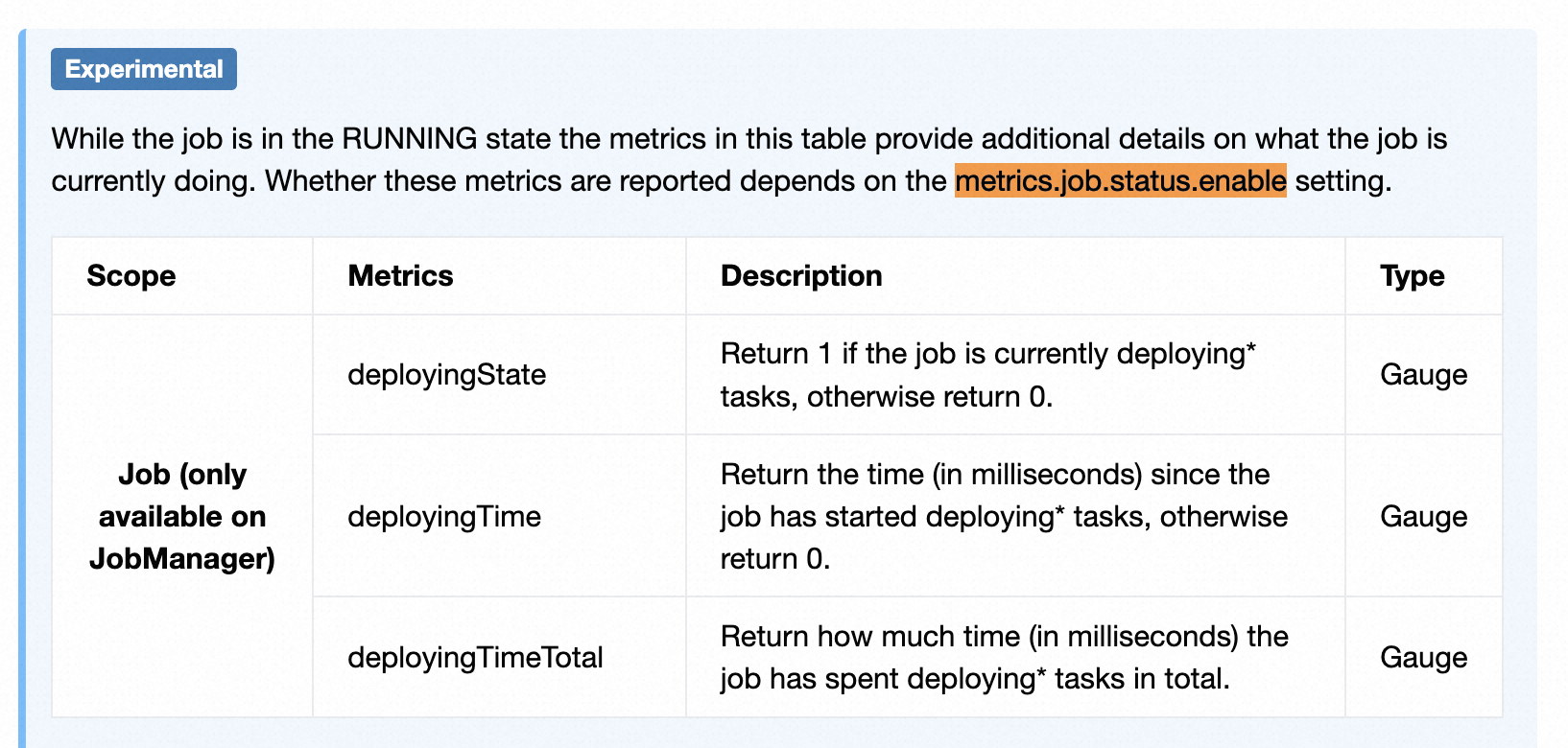
Task: Select the deployingTime metric name
Action: tap(444, 517)
